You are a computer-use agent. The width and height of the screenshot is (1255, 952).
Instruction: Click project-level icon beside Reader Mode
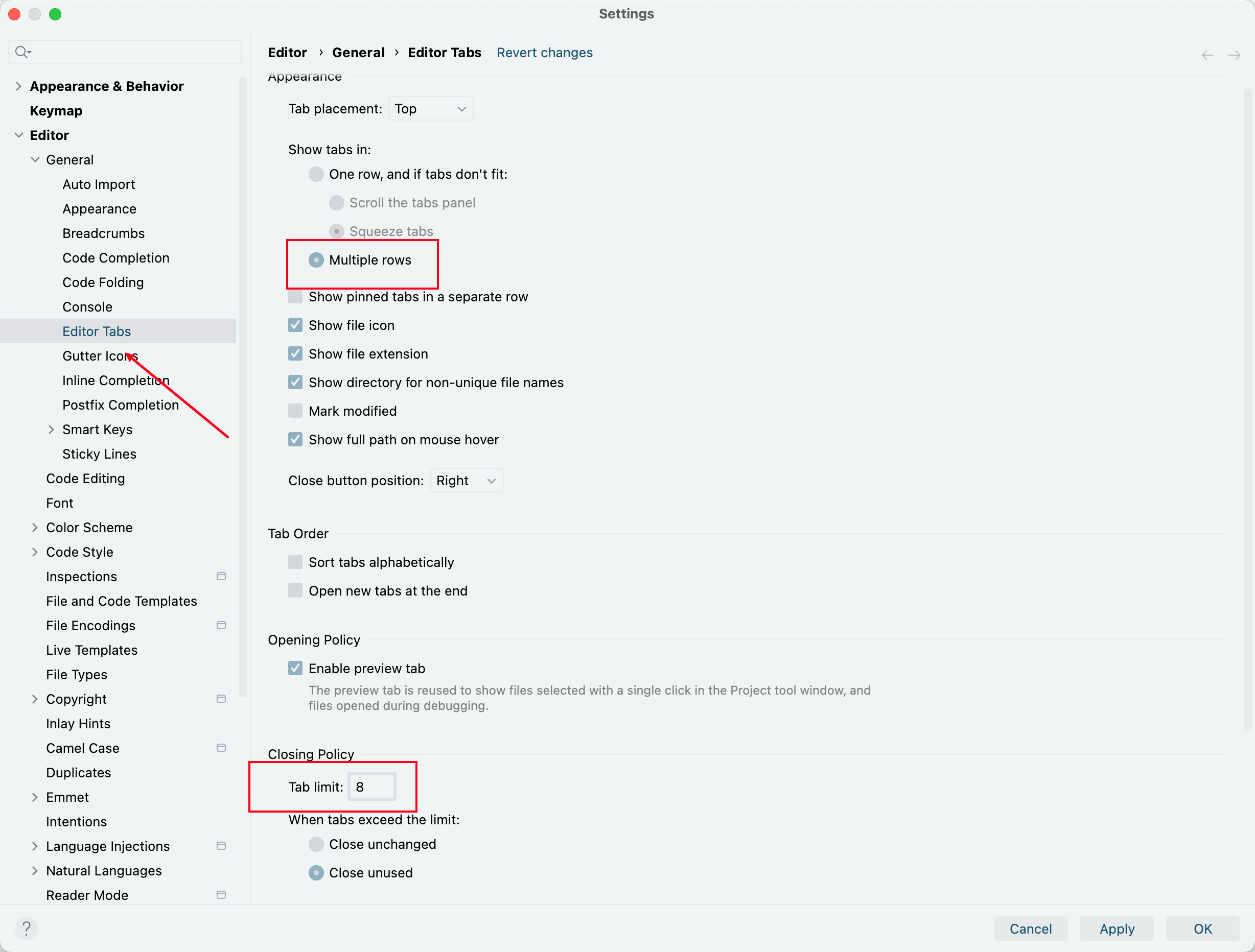click(x=221, y=895)
